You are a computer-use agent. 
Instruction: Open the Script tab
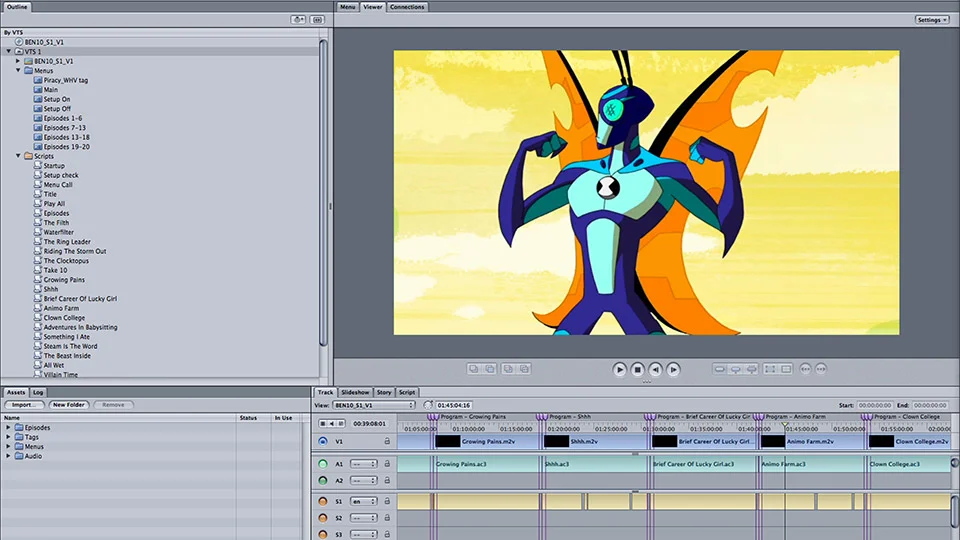407,392
